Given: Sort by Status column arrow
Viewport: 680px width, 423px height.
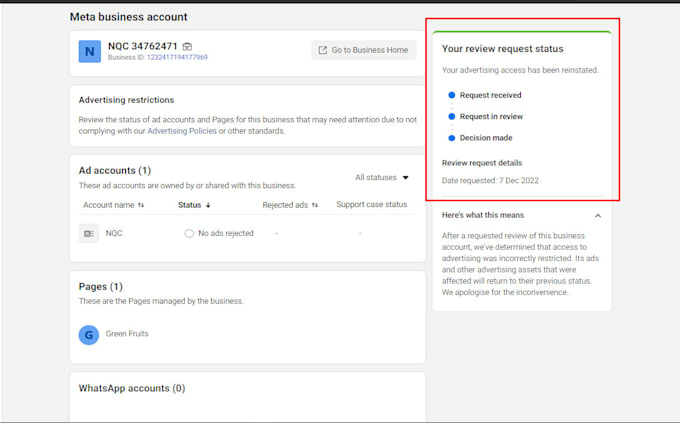Looking at the screenshot, I should [x=208, y=205].
